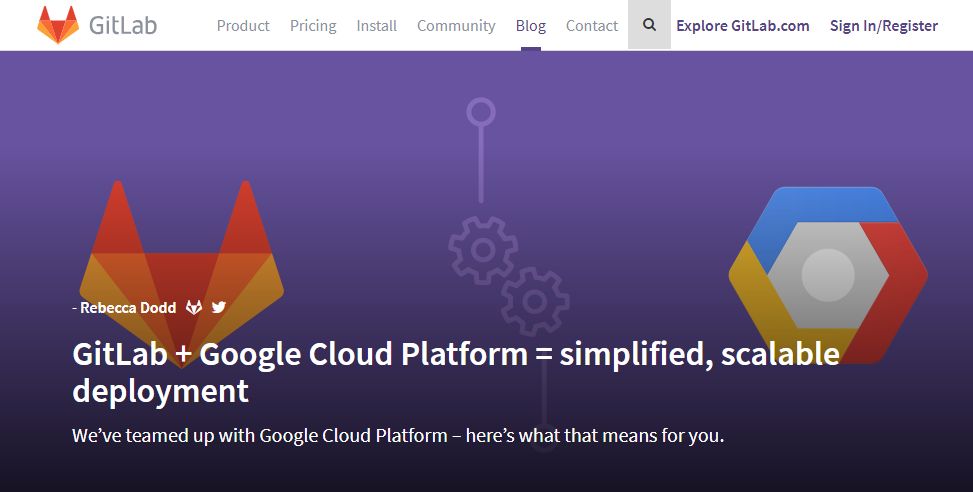Click the GitLab fox logo in header
973x492 pixels.
[x=58, y=25]
